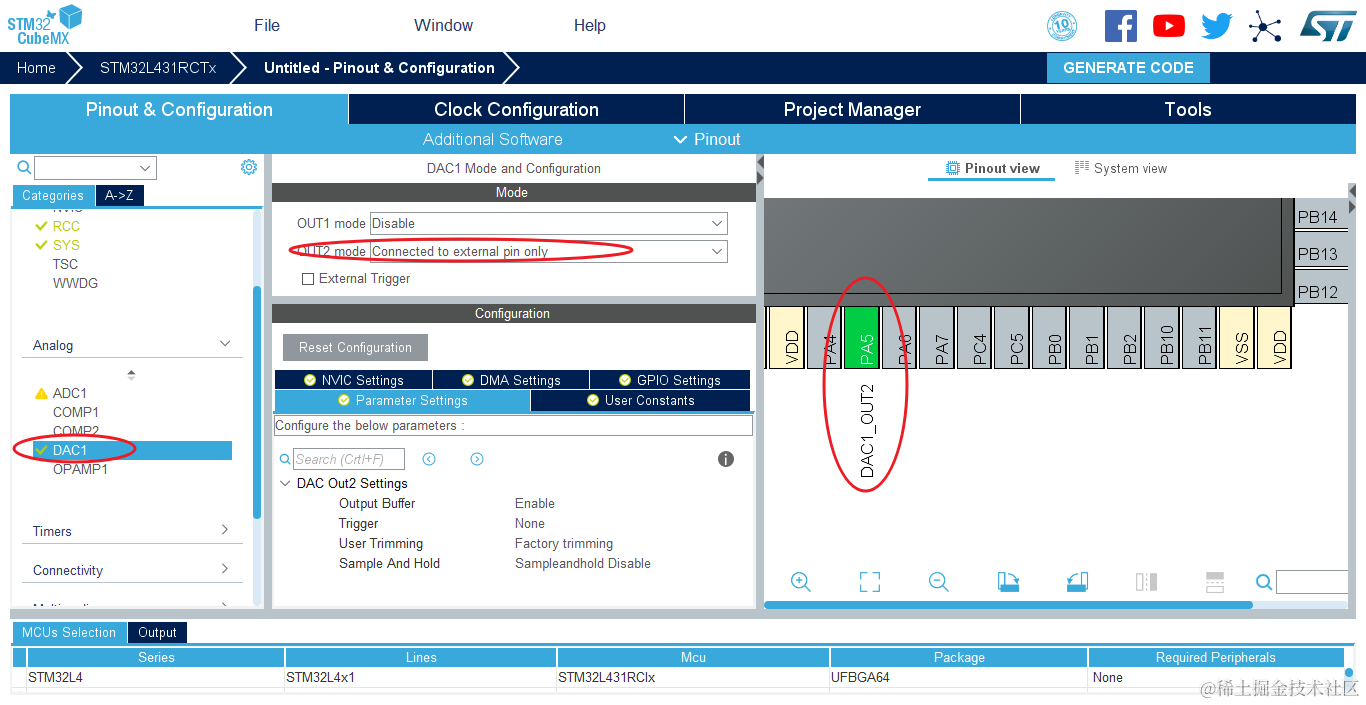The width and height of the screenshot is (1366, 705).
Task: Go to previous parameter search result
Action: point(429,459)
